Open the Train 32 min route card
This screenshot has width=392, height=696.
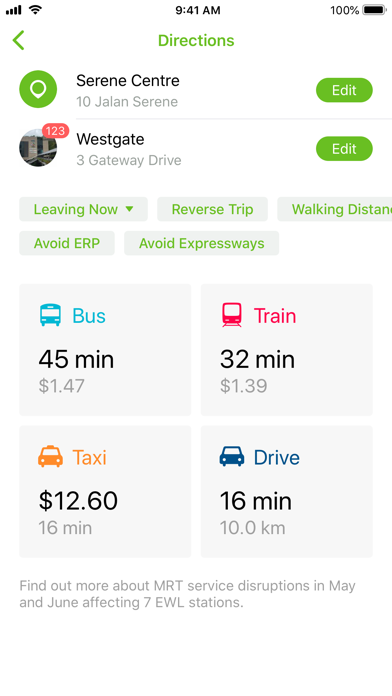pyautogui.click(x=287, y=350)
